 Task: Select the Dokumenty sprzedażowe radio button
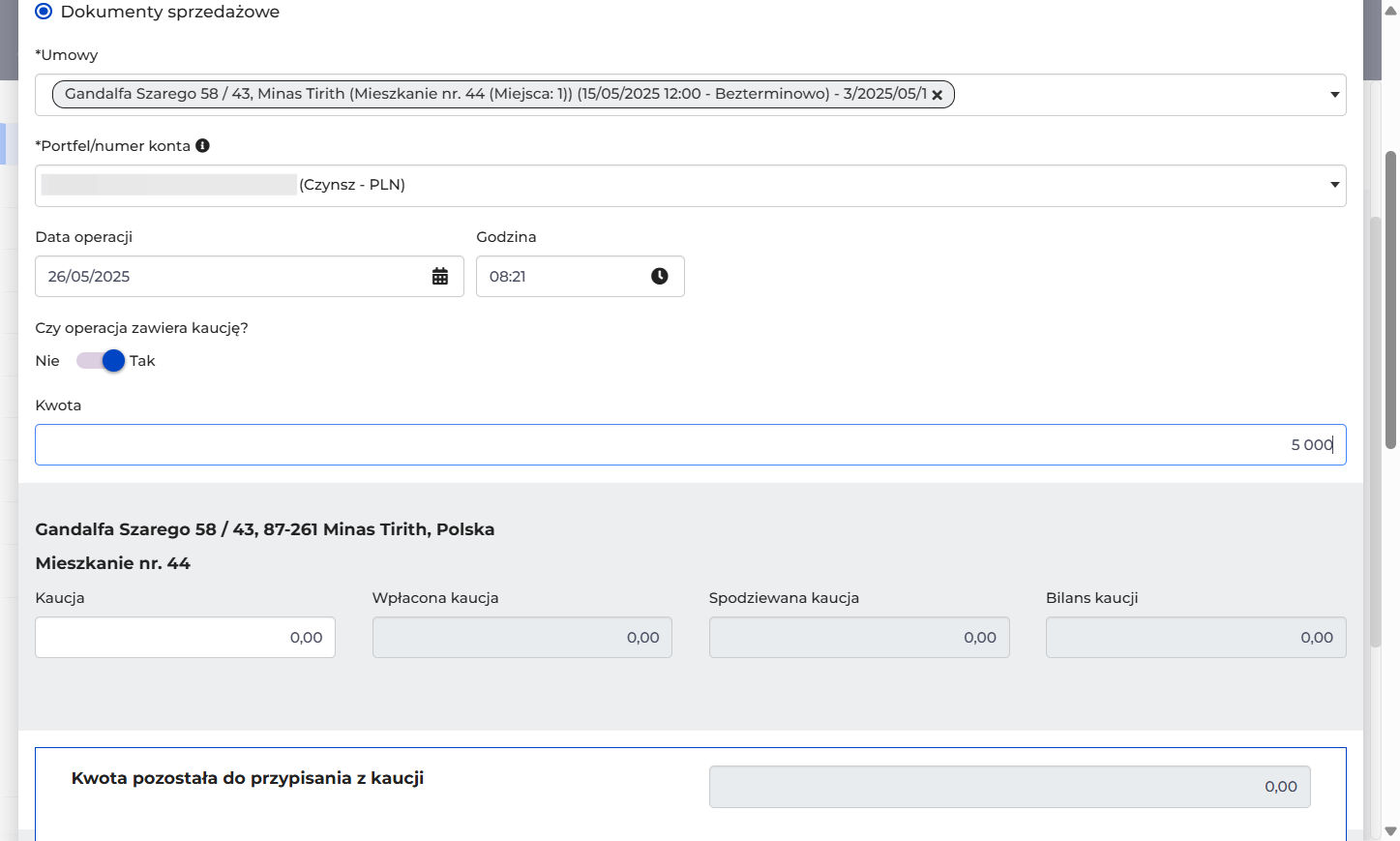coord(44,12)
